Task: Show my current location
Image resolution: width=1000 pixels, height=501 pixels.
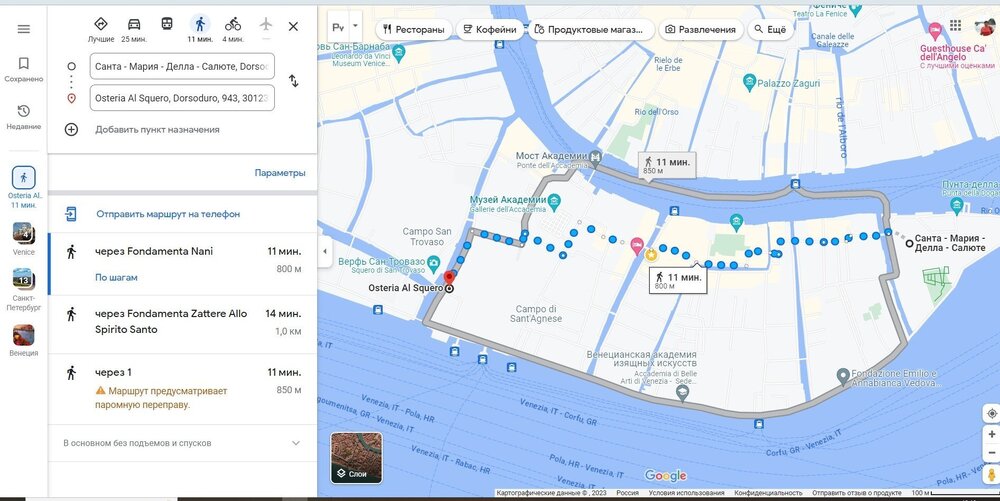Action: click(992, 413)
